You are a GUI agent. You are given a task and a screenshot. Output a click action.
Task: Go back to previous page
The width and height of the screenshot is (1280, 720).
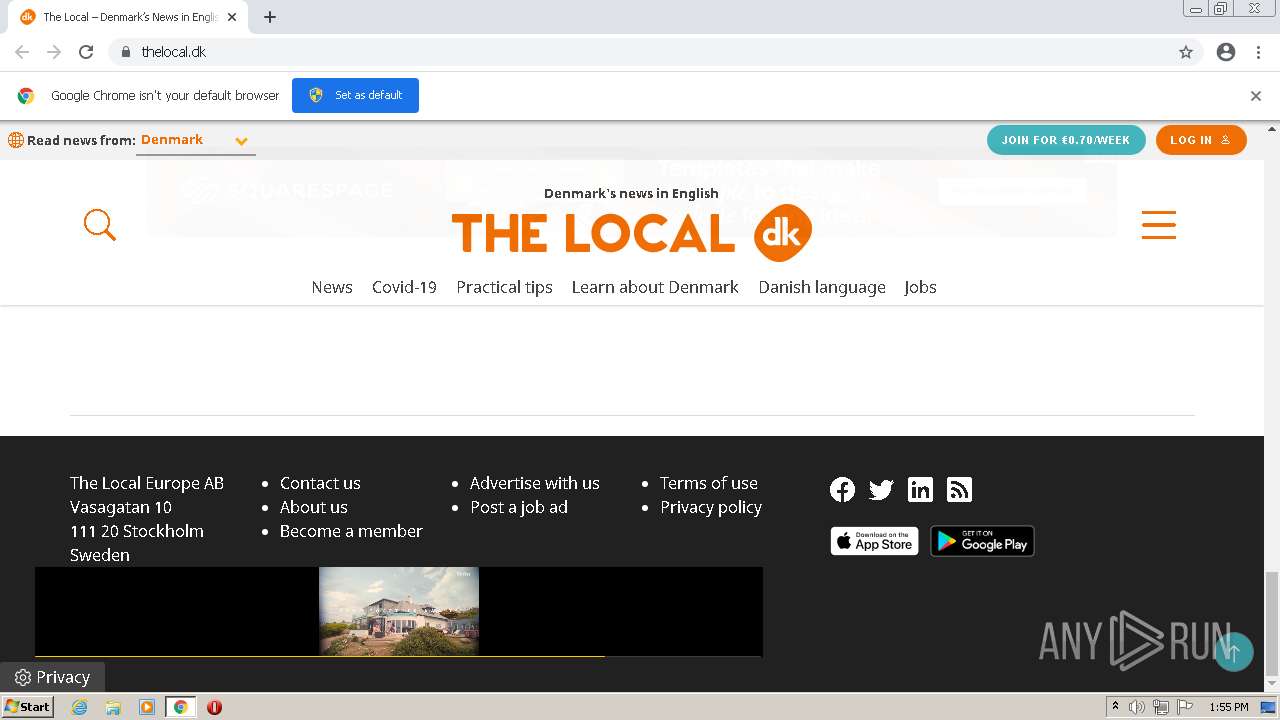tap(22, 52)
